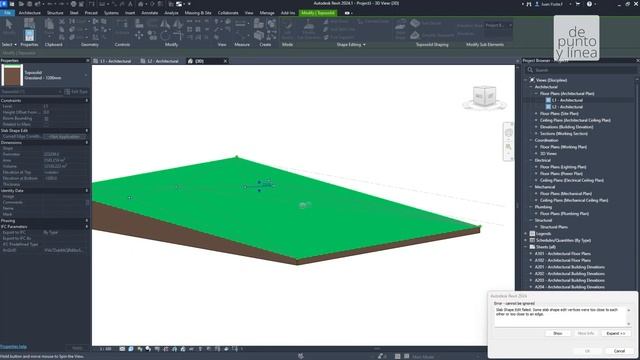Click Expand >> button in error dialog
Screen dimensions: 640x360
click(616, 333)
